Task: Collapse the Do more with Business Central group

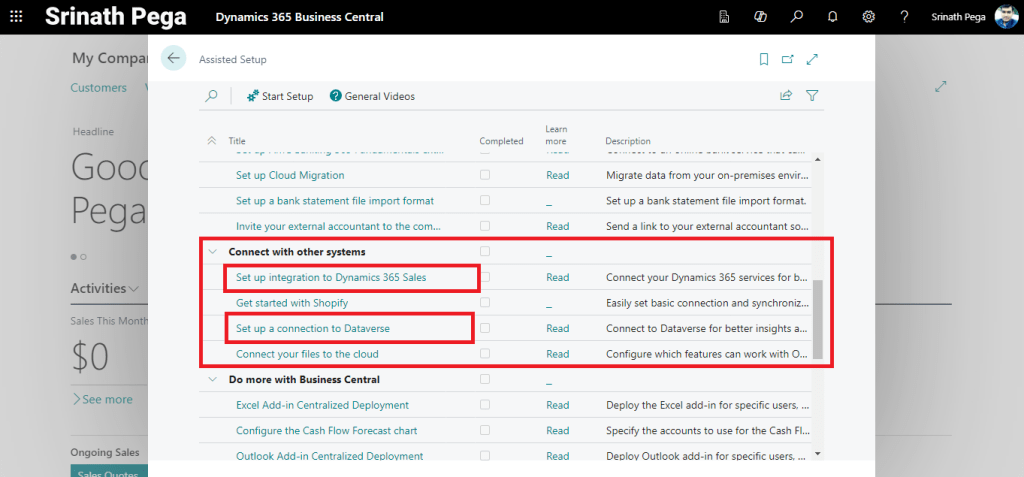Action: [x=212, y=380]
